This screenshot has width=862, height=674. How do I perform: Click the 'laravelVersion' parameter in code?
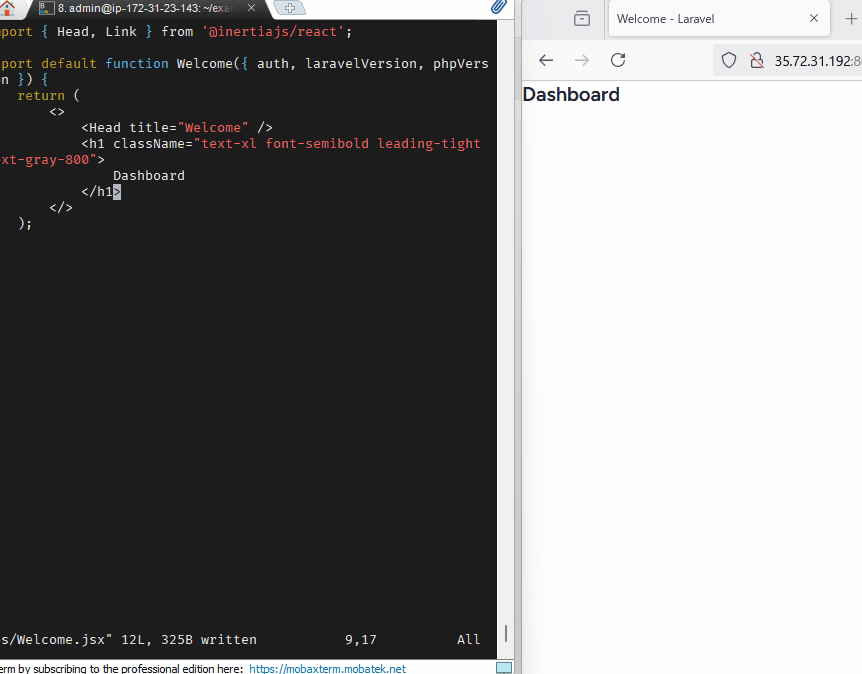[361, 64]
